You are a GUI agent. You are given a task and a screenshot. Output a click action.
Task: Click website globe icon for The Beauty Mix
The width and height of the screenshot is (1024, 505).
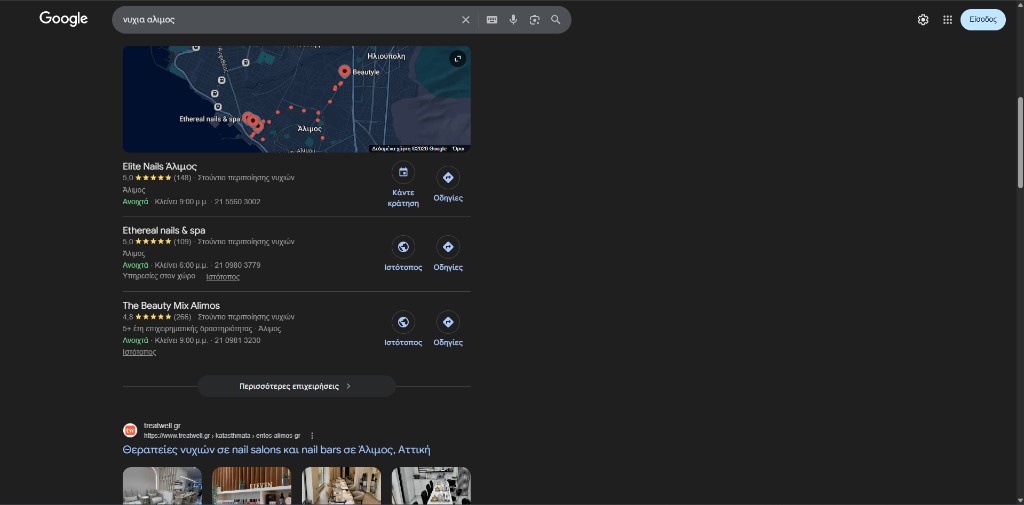click(403, 322)
